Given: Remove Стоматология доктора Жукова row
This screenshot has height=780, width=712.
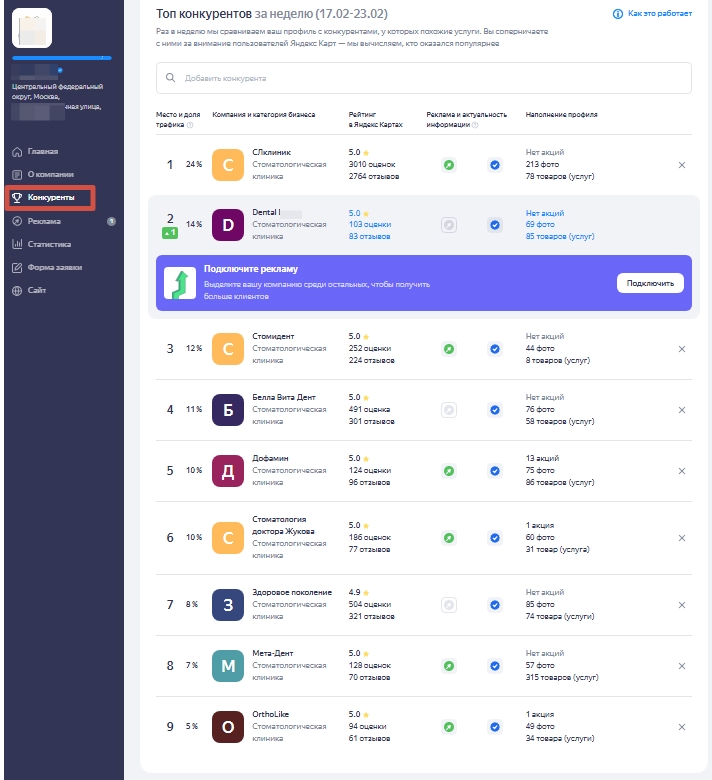Looking at the screenshot, I should tap(682, 538).
